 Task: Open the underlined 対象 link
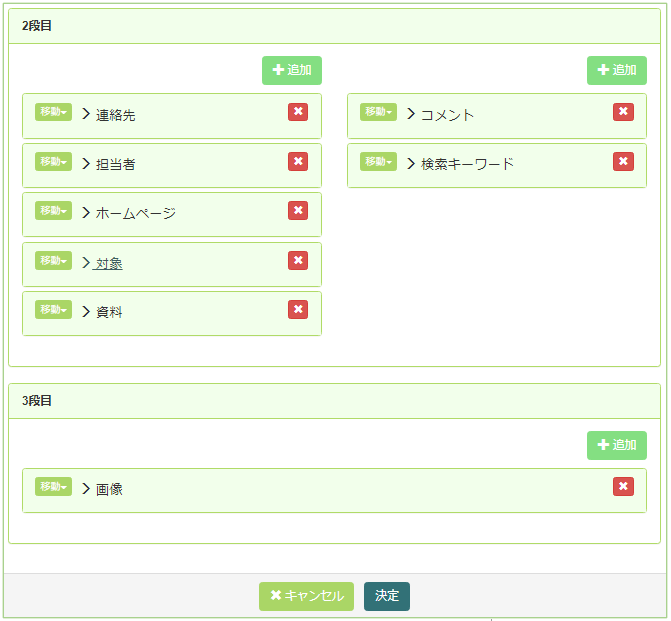[x=109, y=263]
